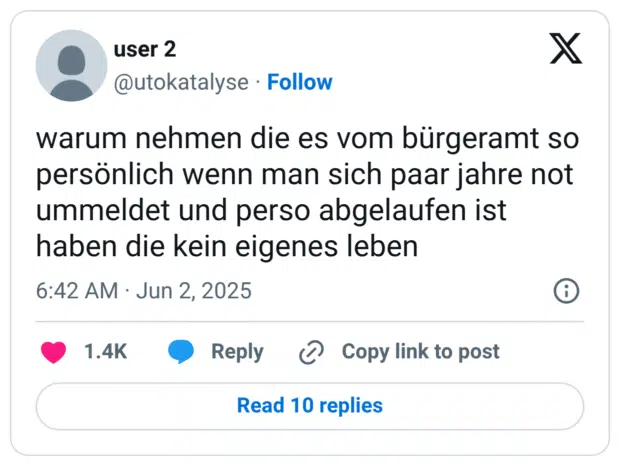Open the X logo in the corner
The image size is (620, 466).
pos(565,48)
